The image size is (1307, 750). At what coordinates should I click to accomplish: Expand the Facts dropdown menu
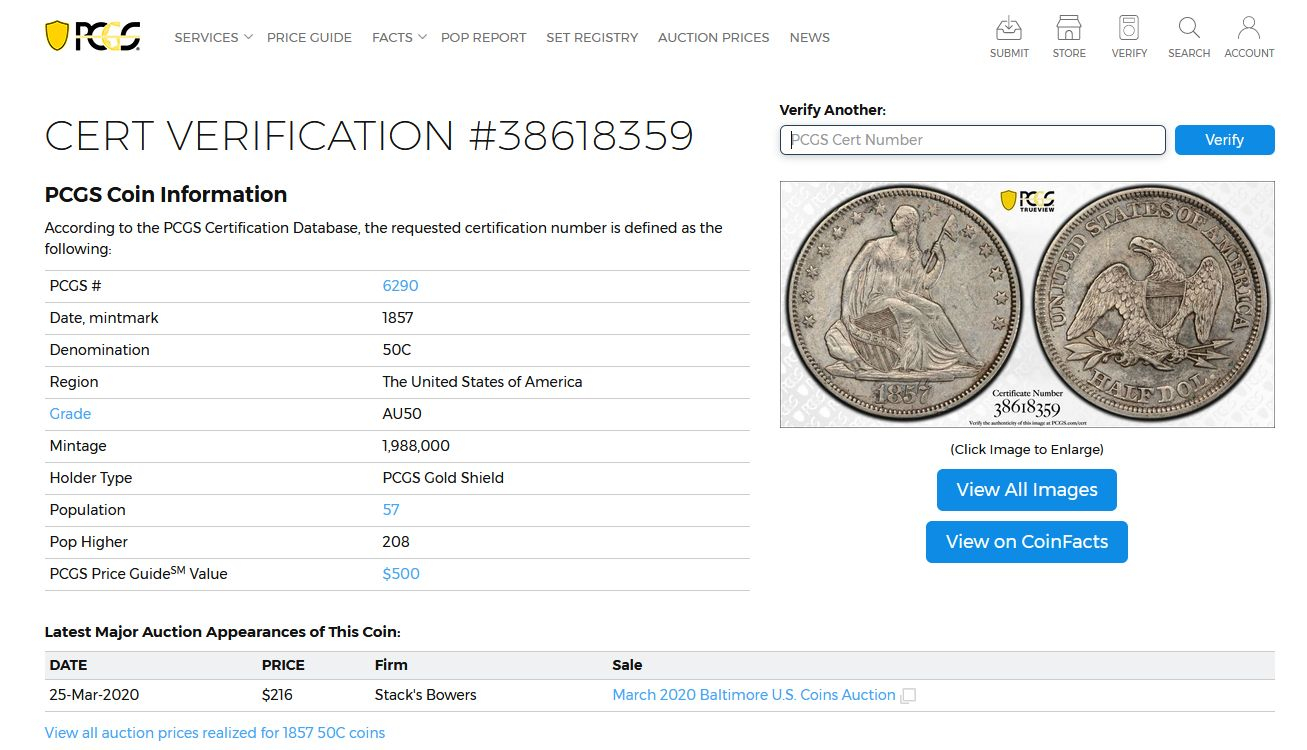399,37
